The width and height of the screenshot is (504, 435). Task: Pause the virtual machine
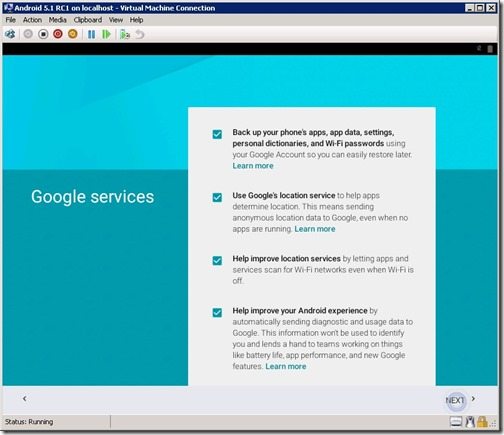coord(91,34)
